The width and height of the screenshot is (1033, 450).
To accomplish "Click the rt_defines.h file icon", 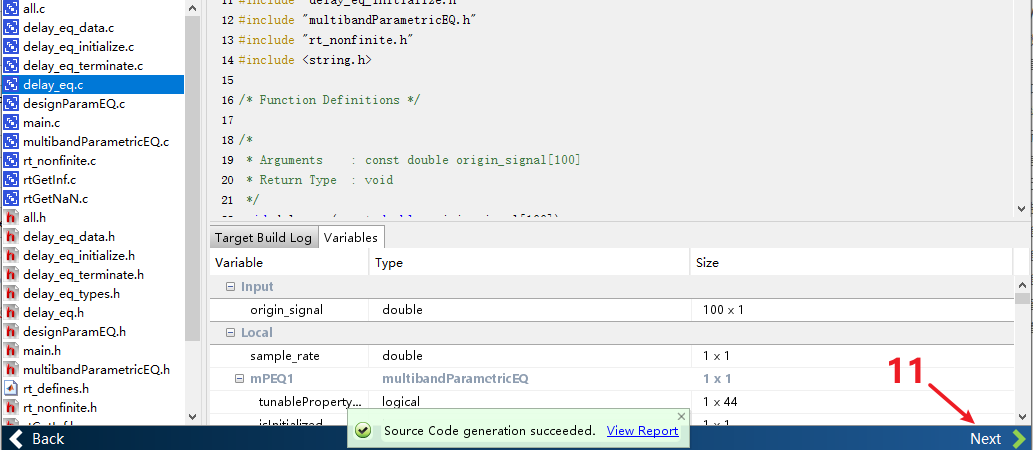I will click(x=11, y=388).
